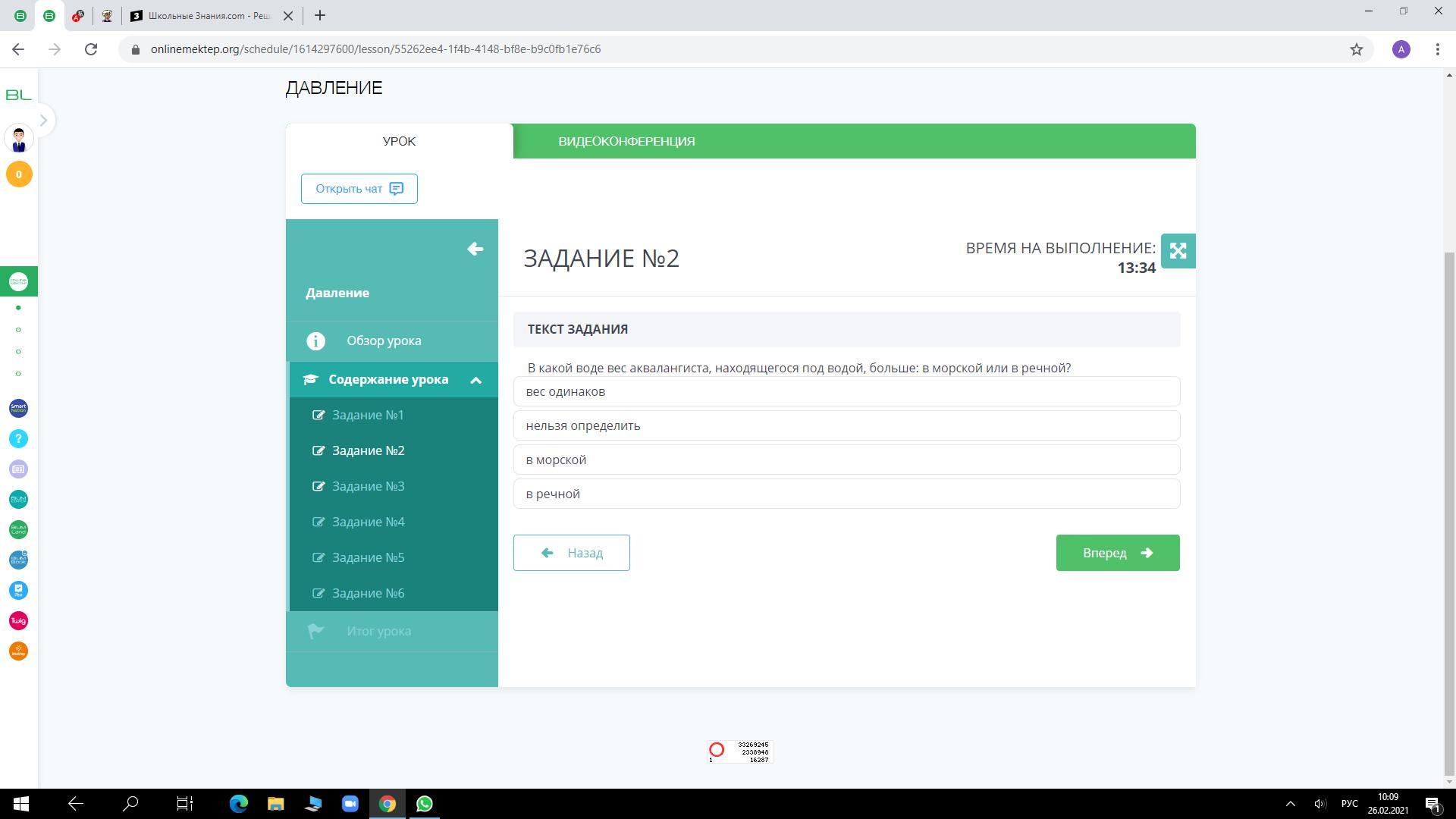Expand left sidebar with chevron arrow
This screenshot has width=1456, height=819.
pyautogui.click(x=43, y=120)
